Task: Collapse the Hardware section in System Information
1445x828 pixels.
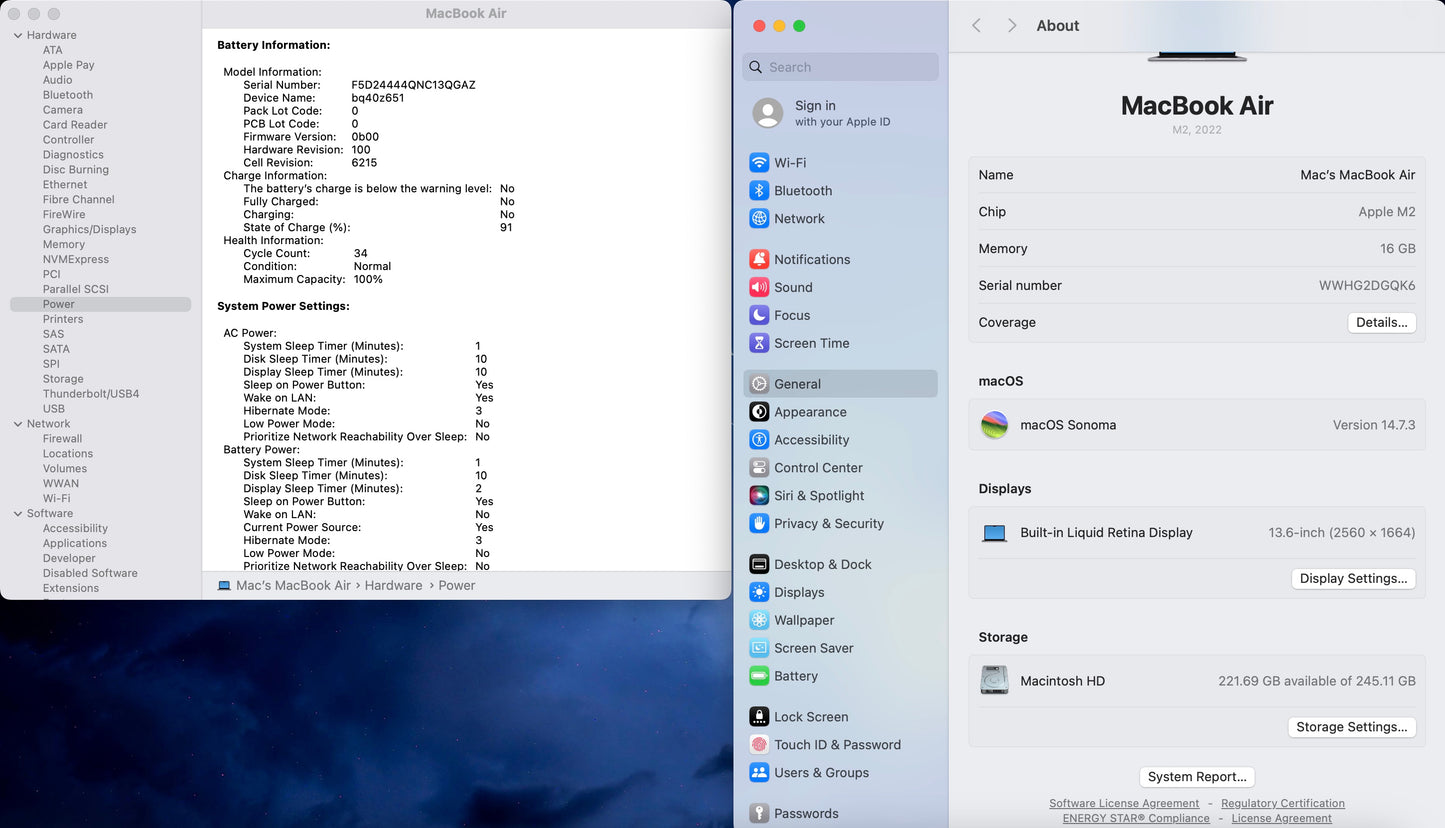Action: coord(18,35)
